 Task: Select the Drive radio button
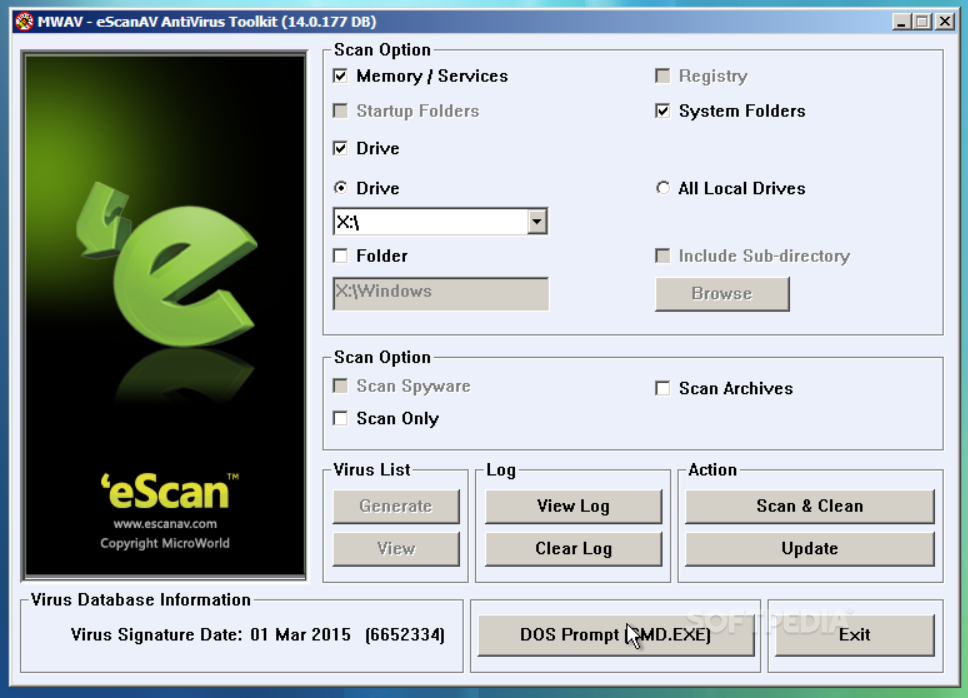[x=340, y=188]
